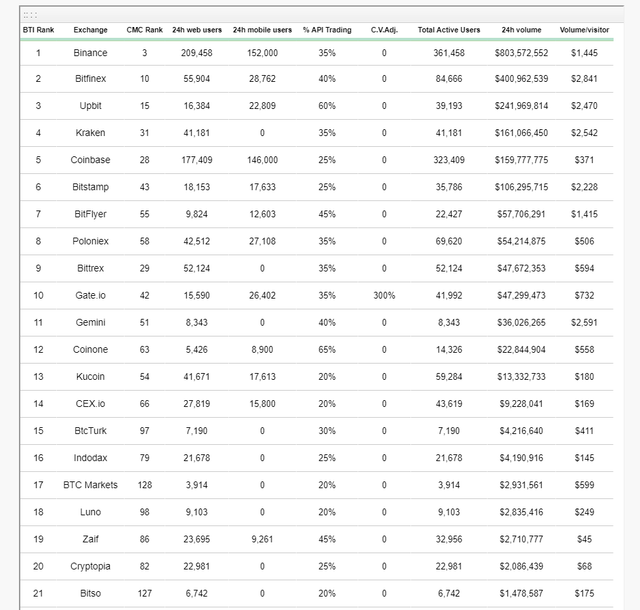Sort by Volume/visitor column header
This screenshot has height=610, width=640.
click(x=584, y=30)
